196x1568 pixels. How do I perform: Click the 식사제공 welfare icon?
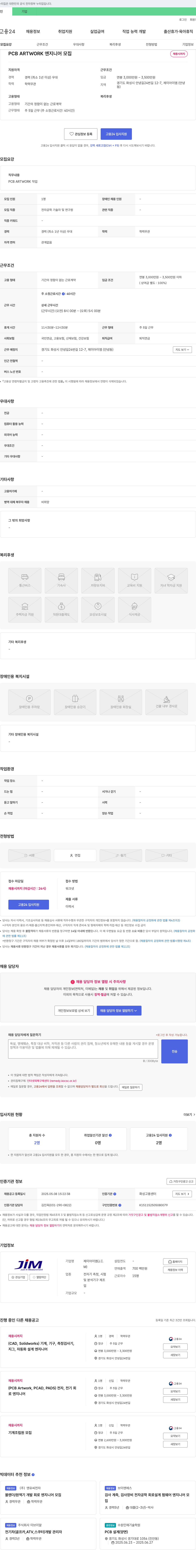(x=135, y=610)
